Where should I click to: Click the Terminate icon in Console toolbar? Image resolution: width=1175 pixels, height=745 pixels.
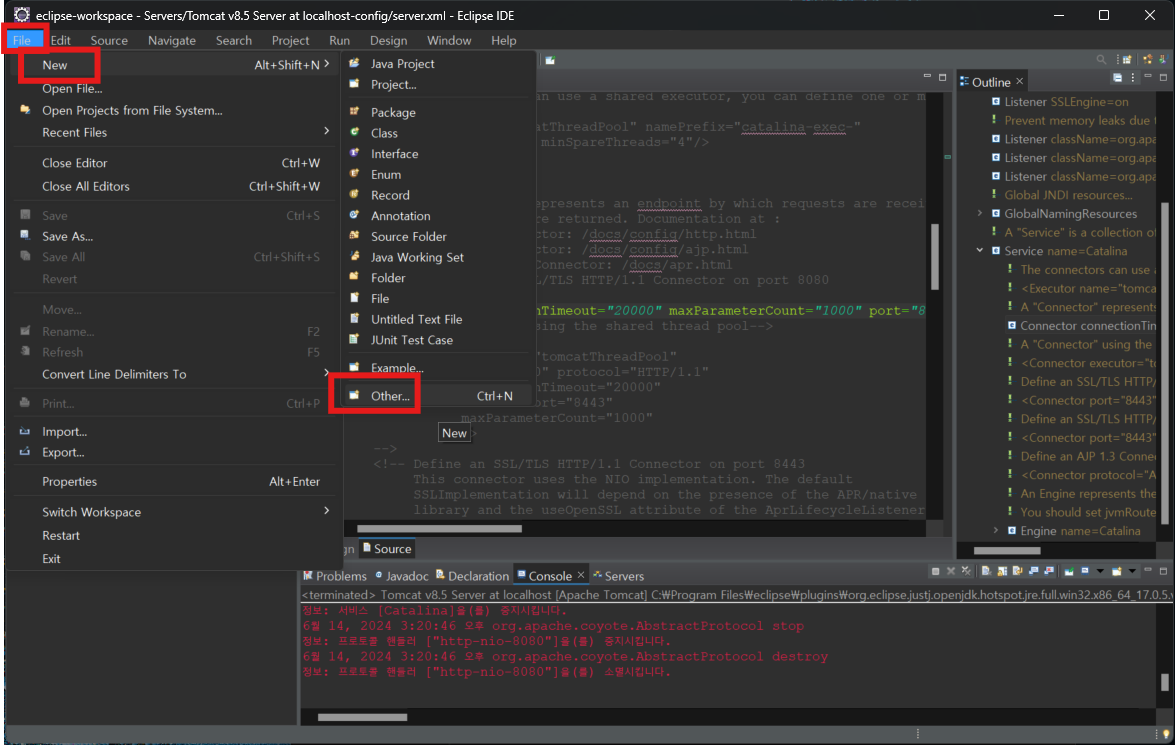point(935,571)
